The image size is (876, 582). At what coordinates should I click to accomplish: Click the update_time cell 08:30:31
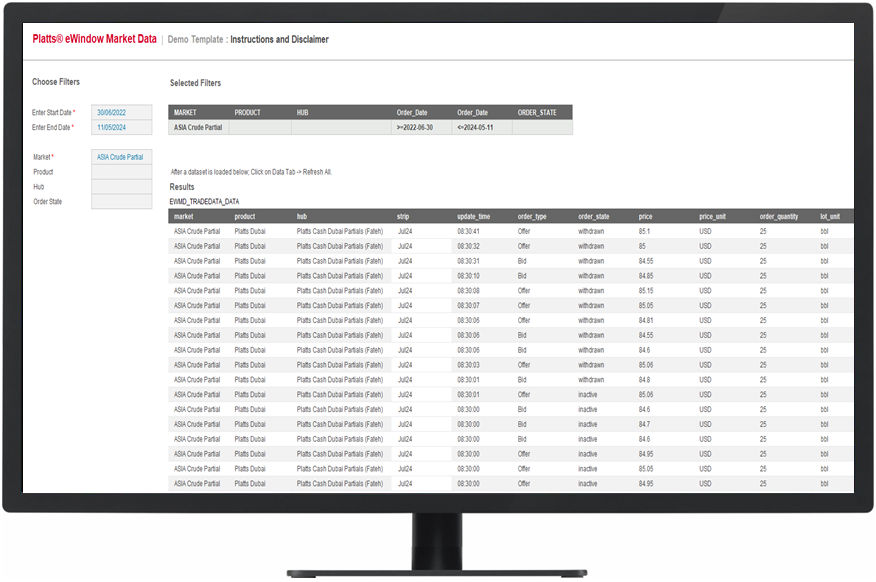coord(468,261)
